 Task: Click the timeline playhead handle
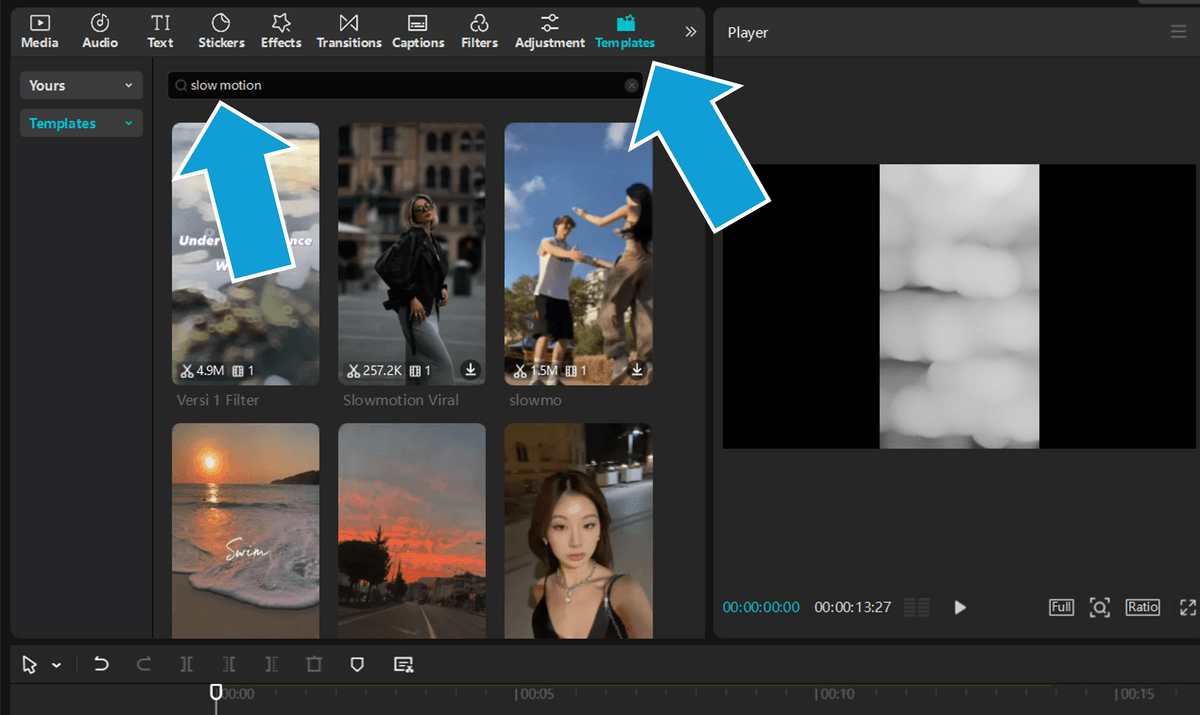point(215,692)
